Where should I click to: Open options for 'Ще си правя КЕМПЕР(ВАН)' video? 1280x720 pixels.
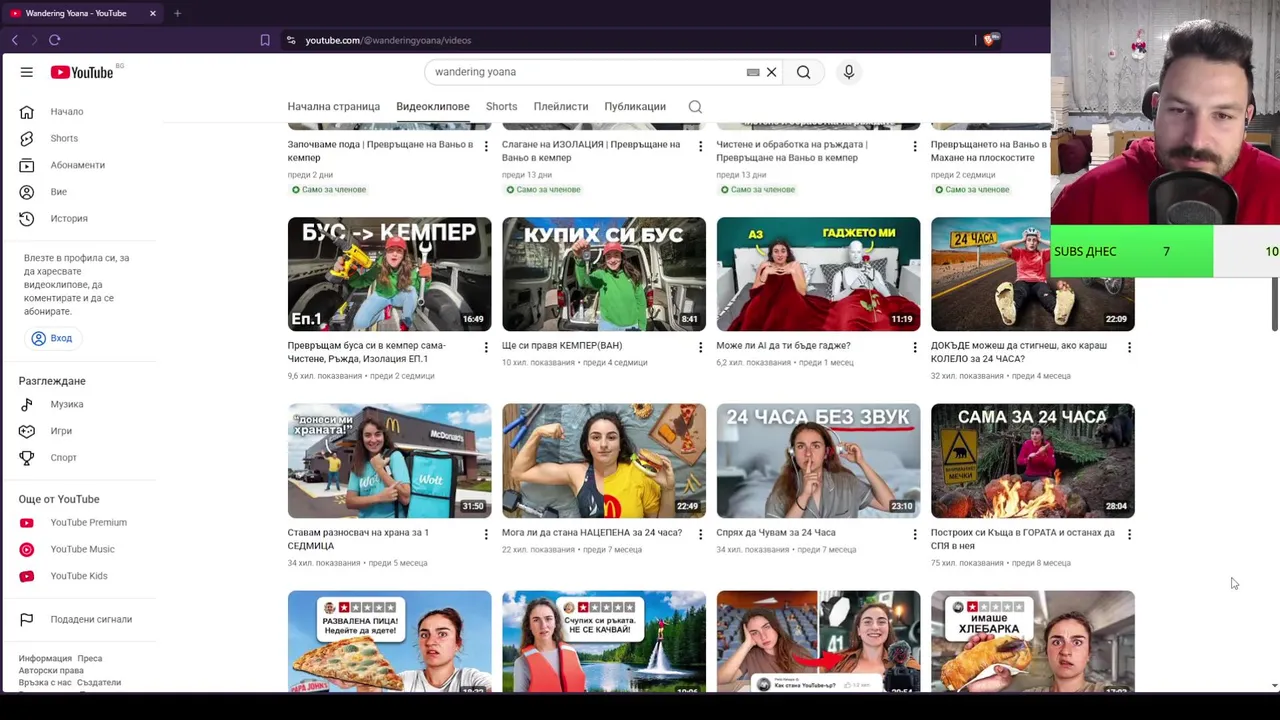(700, 347)
